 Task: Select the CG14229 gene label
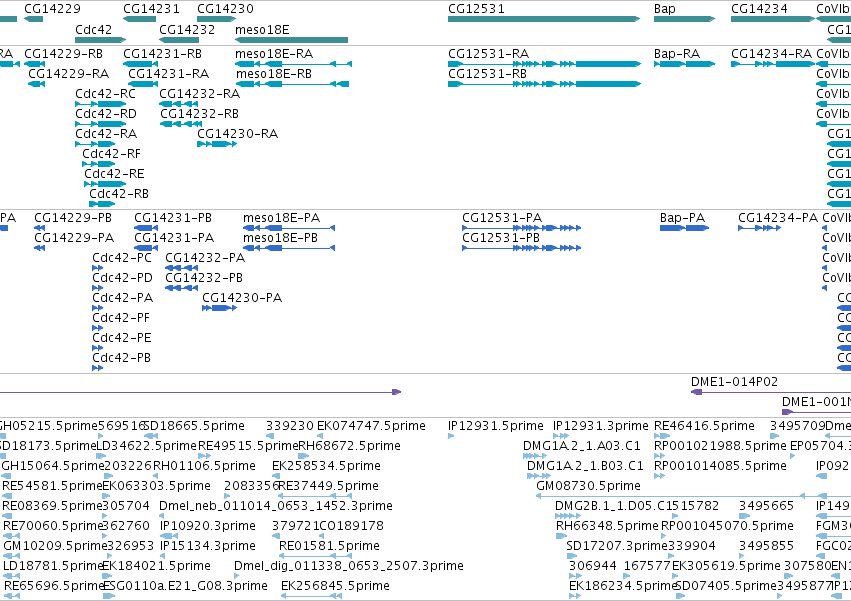pos(52,9)
